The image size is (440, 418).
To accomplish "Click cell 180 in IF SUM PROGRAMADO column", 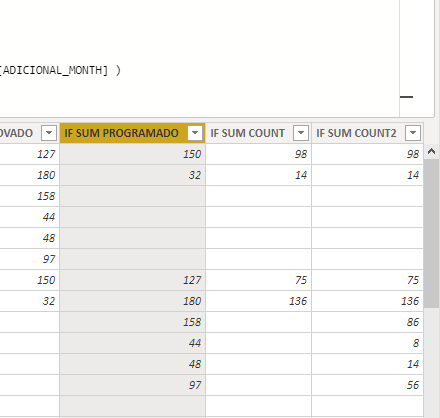I will (132, 301).
